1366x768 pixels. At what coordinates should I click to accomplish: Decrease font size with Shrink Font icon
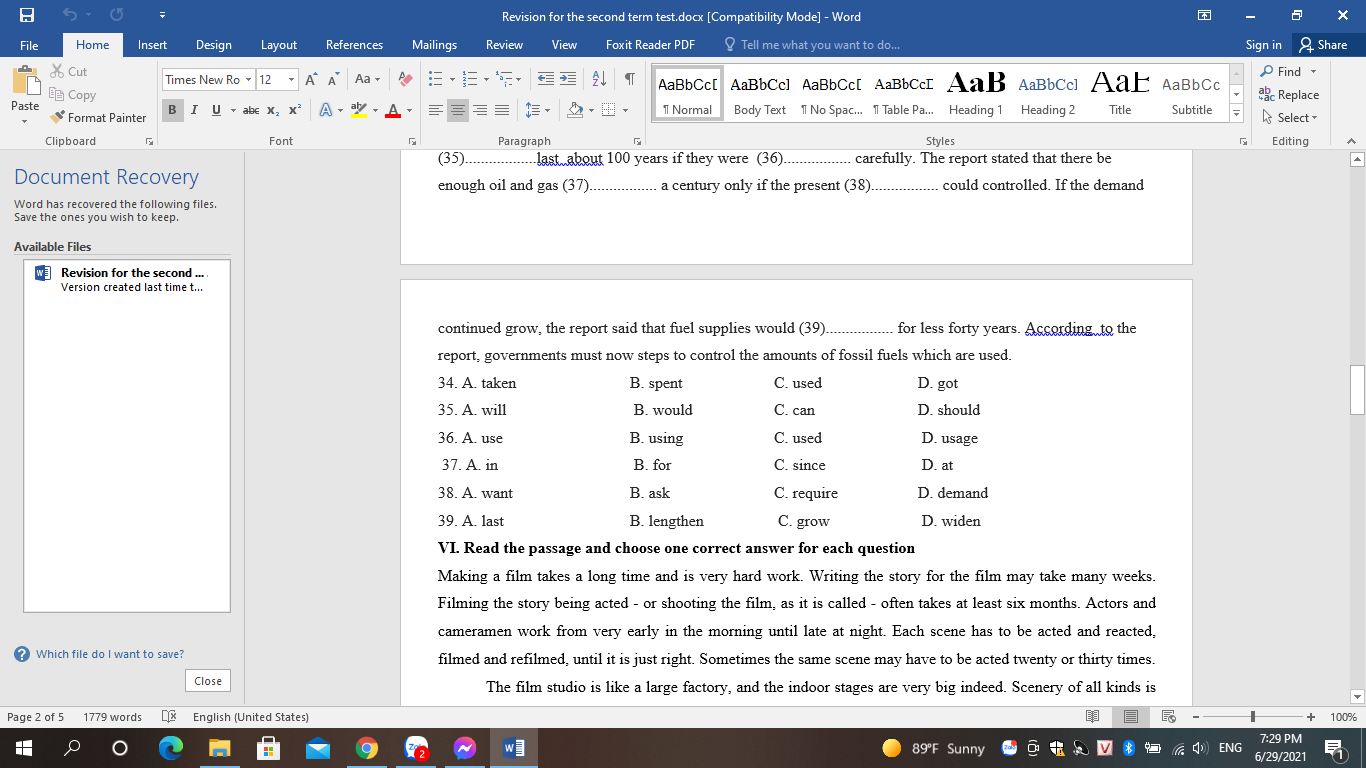[333, 79]
